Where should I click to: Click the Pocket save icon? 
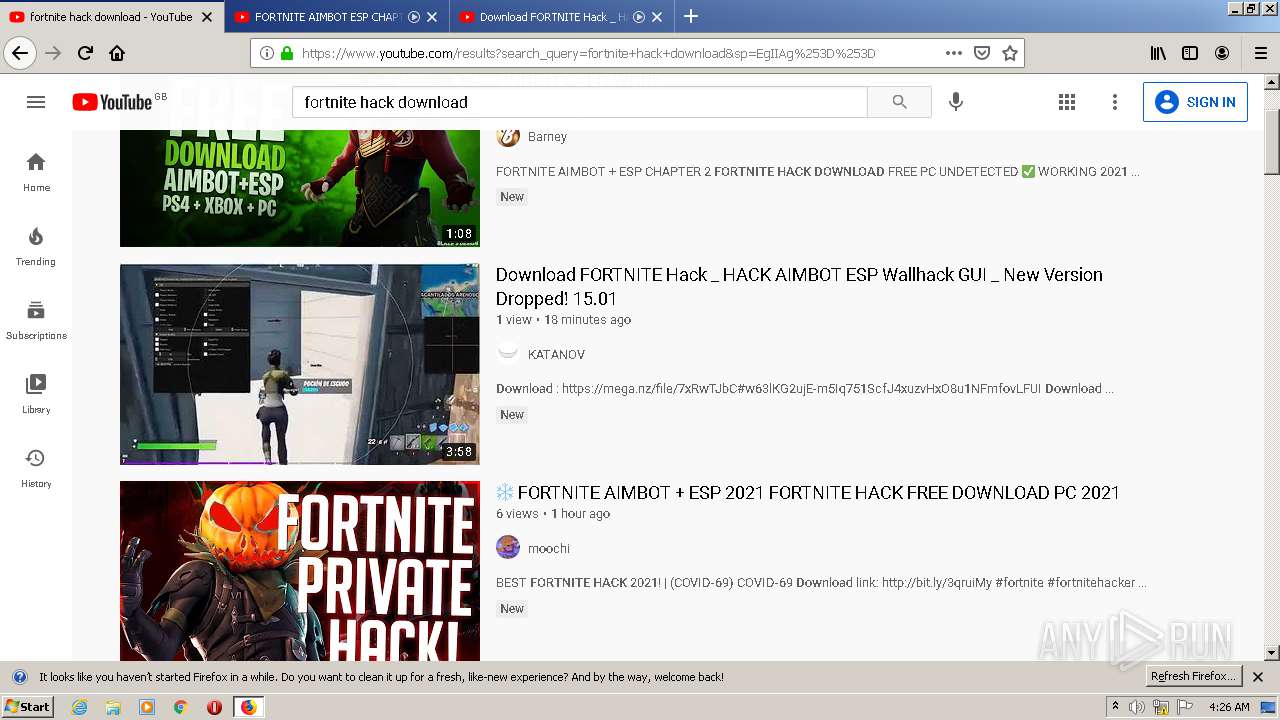982,53
